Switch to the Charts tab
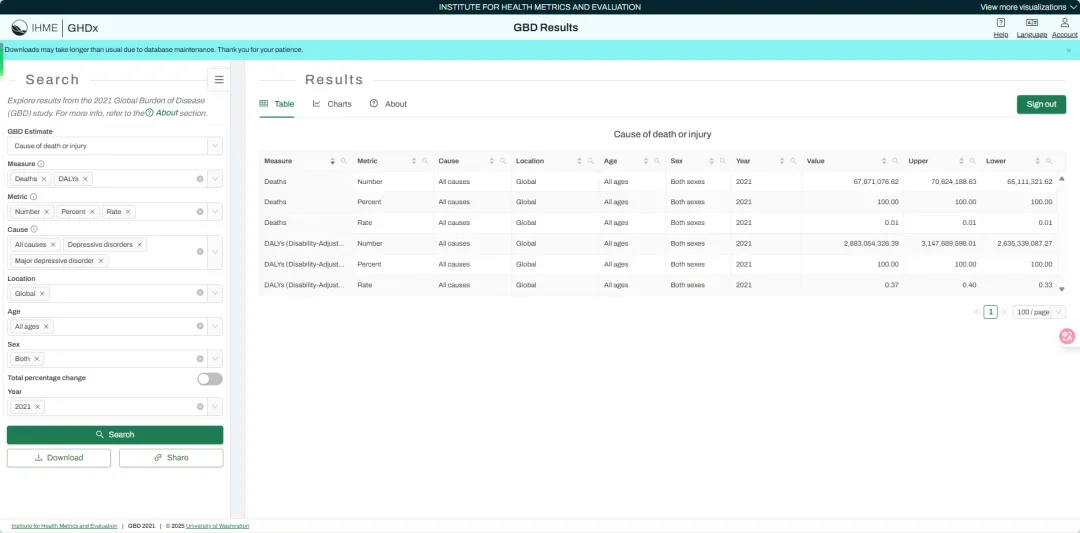1080x533 pixels. point(332,104)
